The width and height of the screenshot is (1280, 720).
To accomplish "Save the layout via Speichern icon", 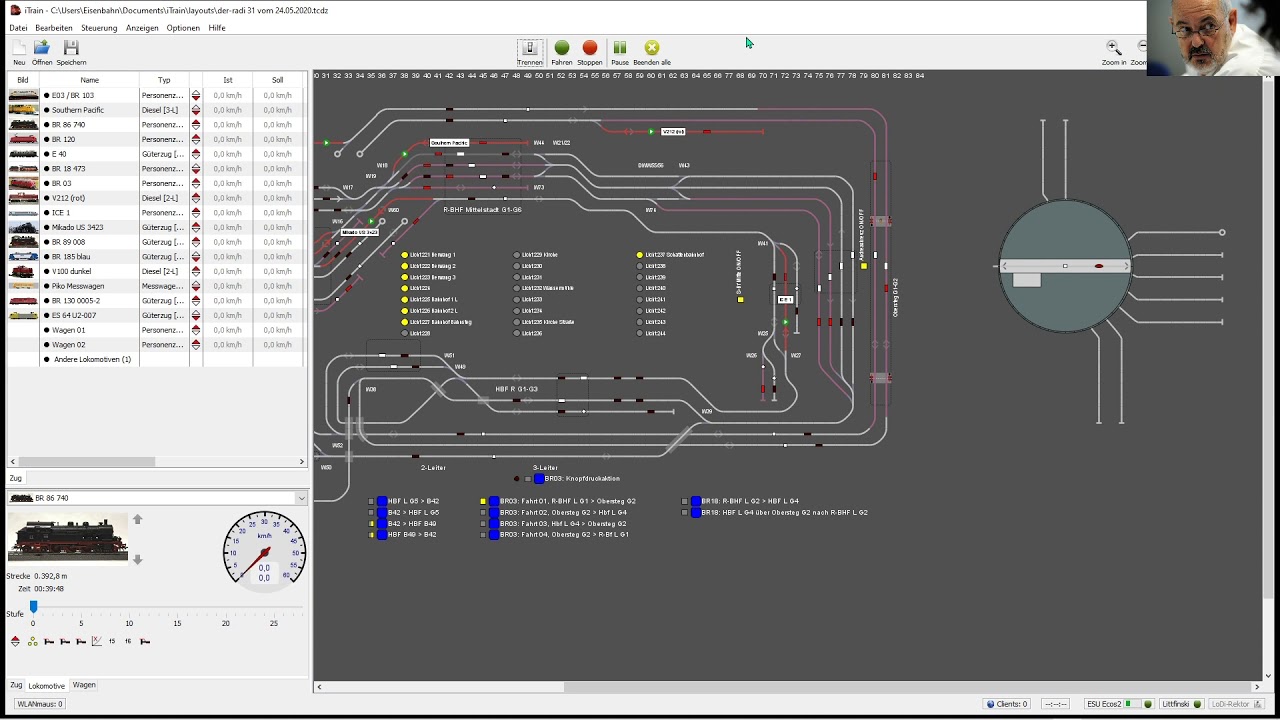I will click(71, 48).
